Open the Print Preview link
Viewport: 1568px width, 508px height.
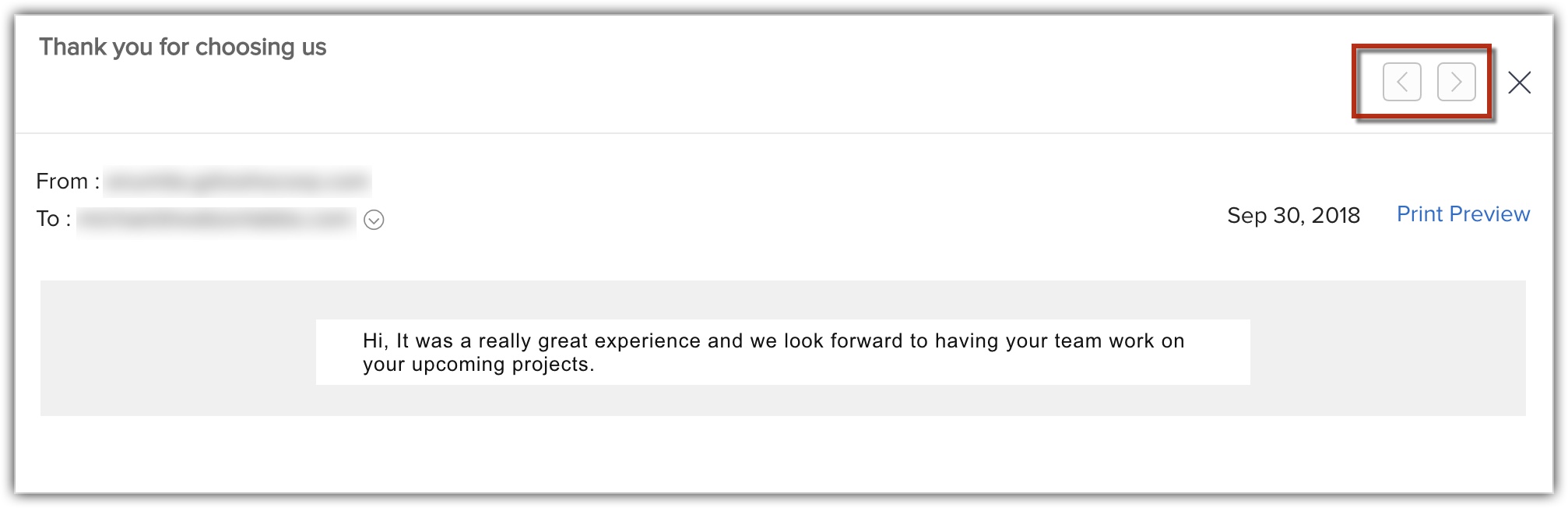point(1463,214)
